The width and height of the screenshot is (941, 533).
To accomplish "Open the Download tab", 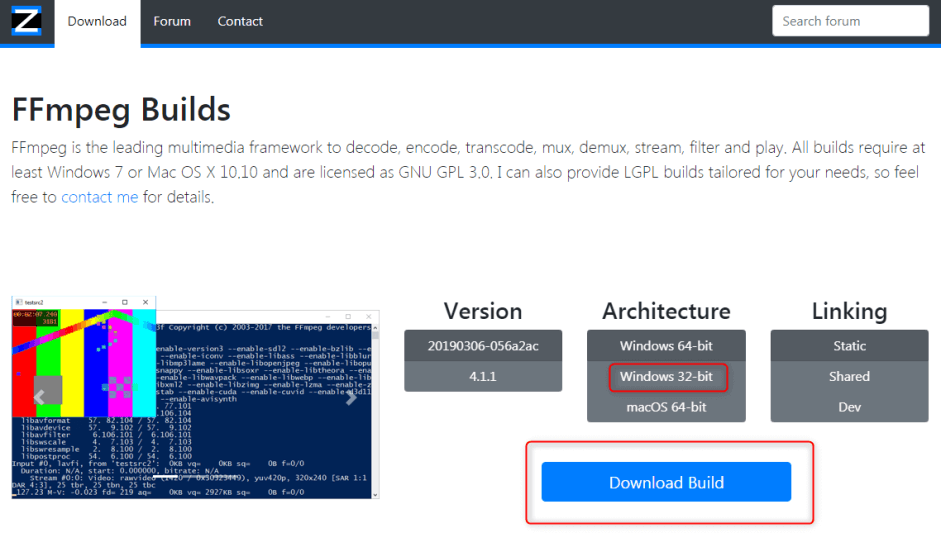I will point(97,22).
